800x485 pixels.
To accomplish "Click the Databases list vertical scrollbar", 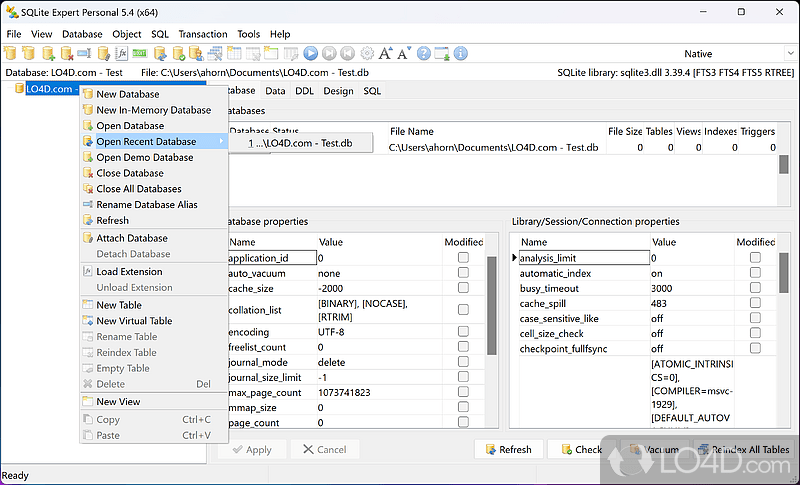I will tap(784, 163).
